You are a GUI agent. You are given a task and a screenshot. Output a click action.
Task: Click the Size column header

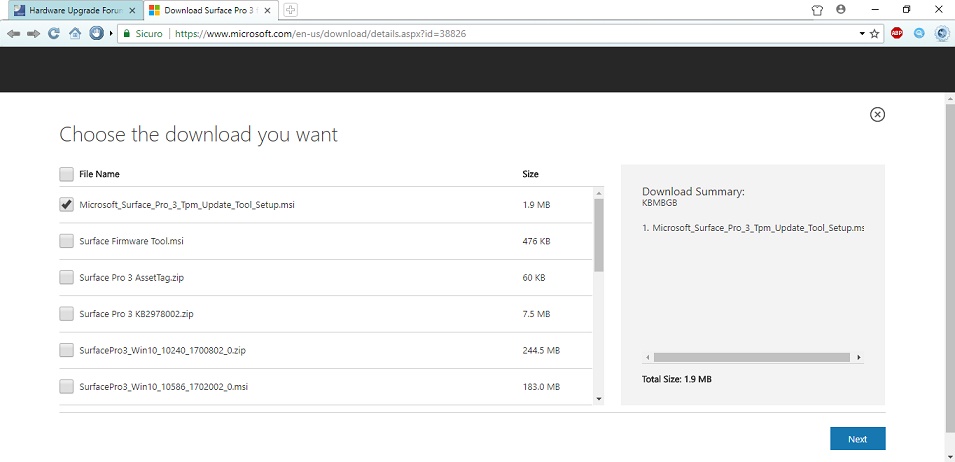(x=530, y=174)
